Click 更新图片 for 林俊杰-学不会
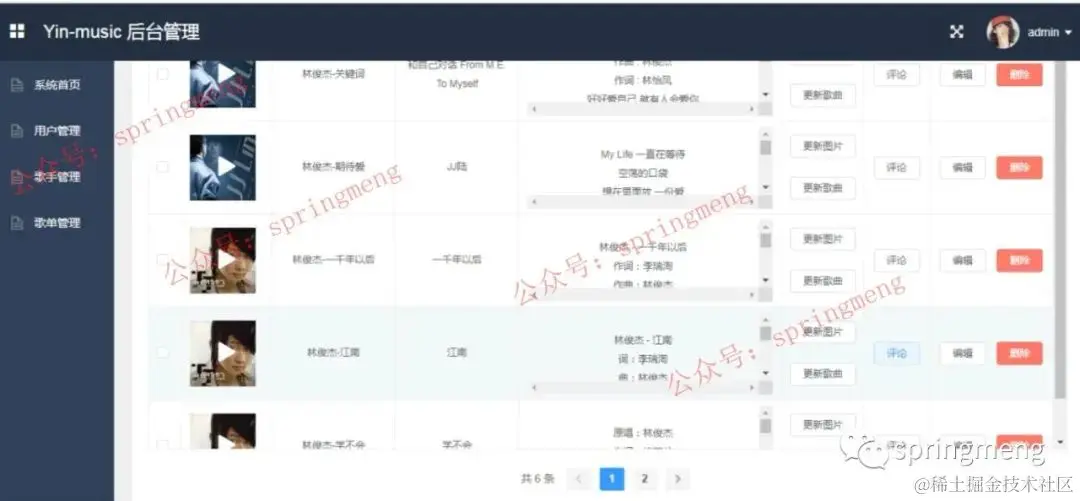Screen dimensions: 1080x501 [x=822, y=425]
